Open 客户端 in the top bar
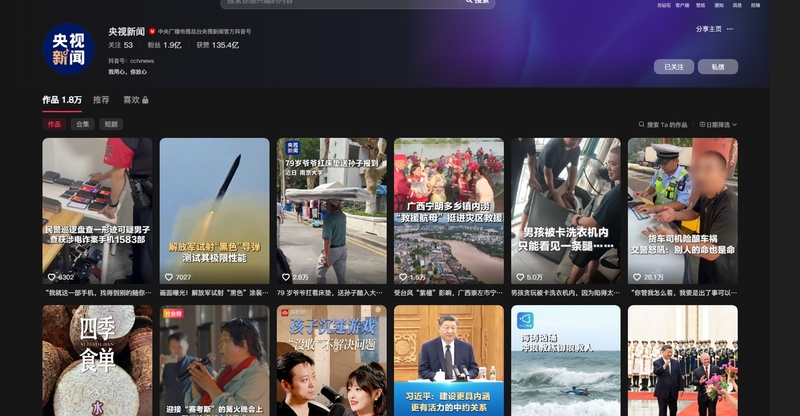The height and width of the screenshot is (416, 800). (682, 5)
